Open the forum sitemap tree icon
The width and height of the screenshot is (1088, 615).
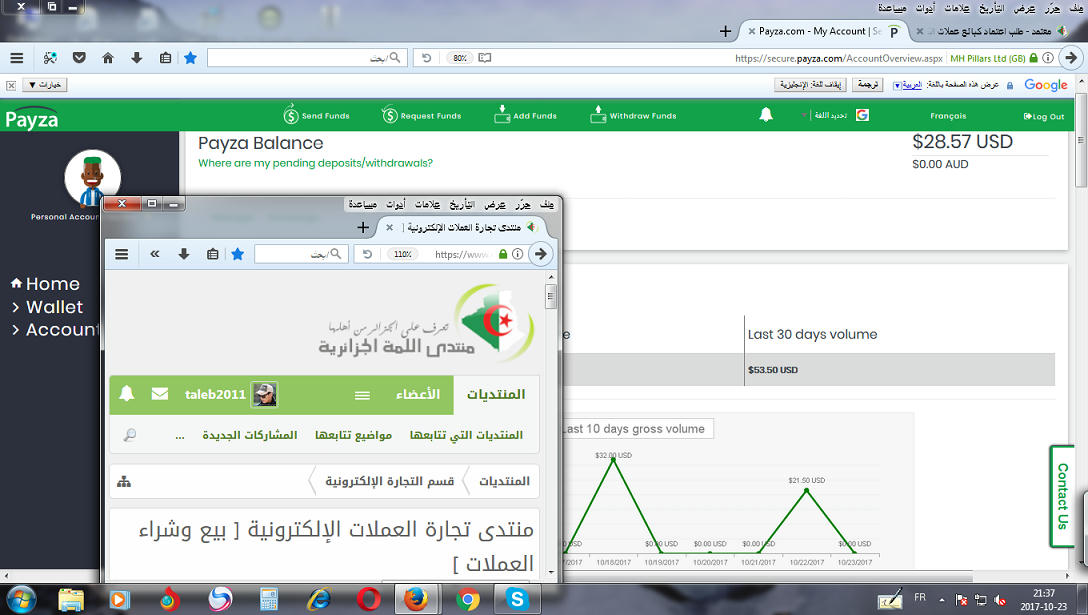point(124,482)
